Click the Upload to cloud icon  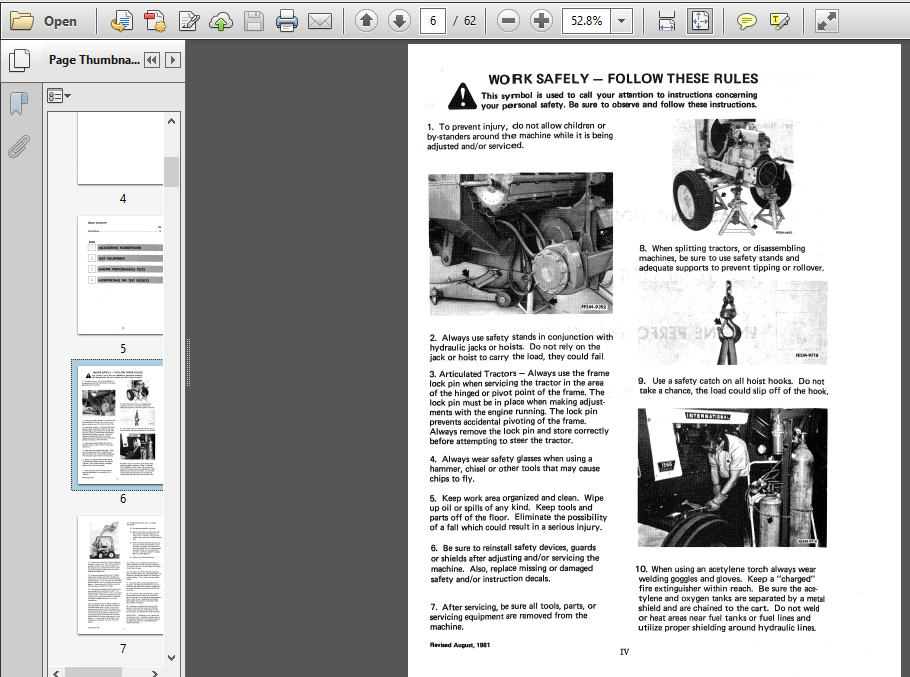coord(221,21)
